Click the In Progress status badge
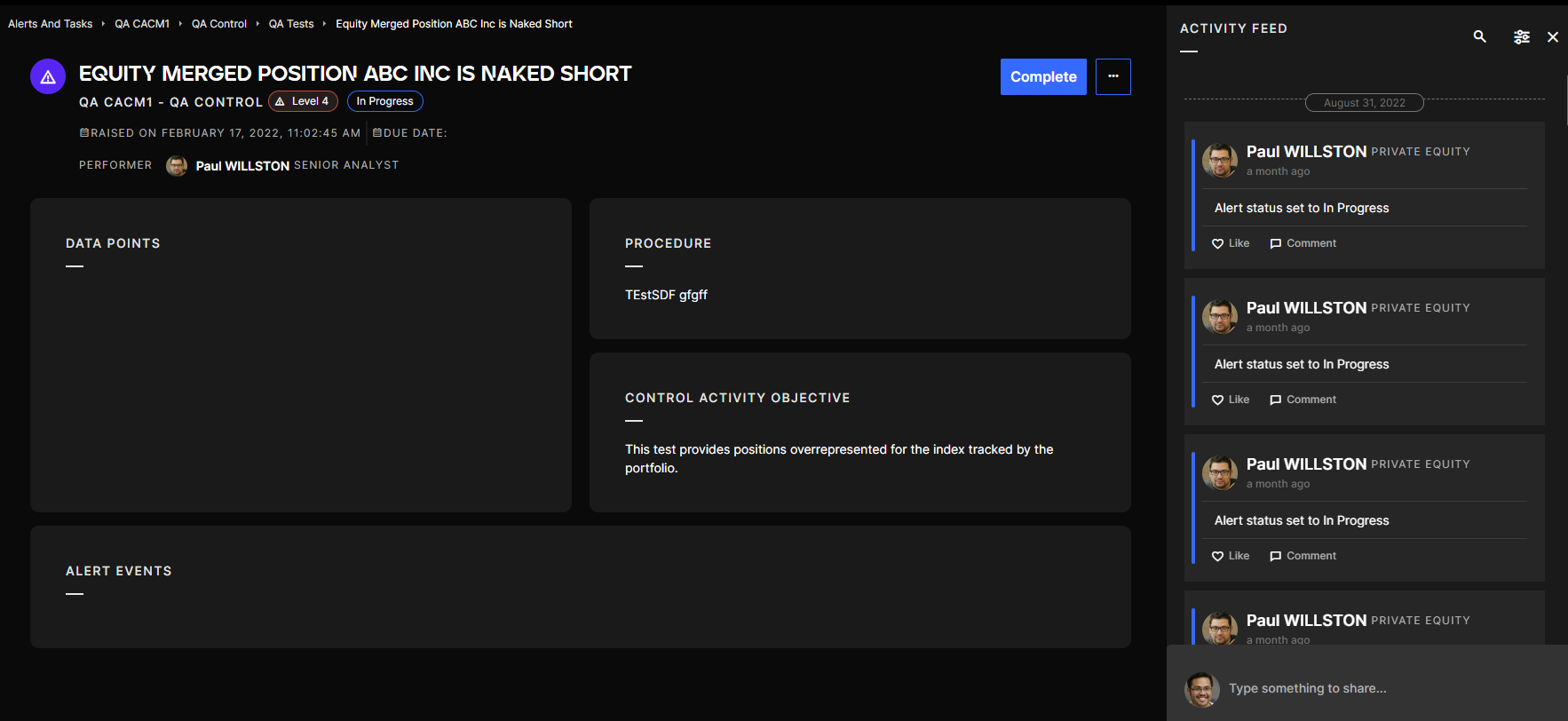Image resolution: width=1568 pixels, height=721 pixels. tap(384, 101)
